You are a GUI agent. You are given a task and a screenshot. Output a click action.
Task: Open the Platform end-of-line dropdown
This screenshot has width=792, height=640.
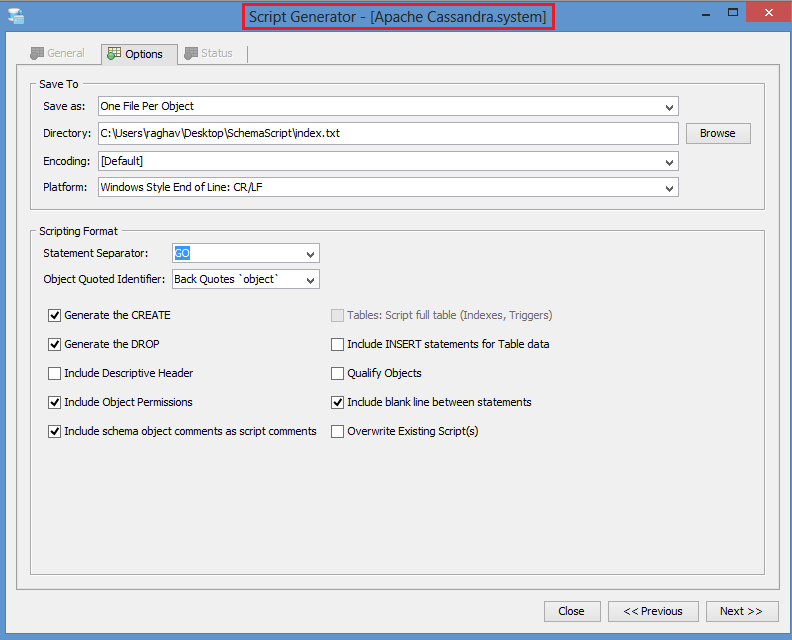[388, 187]
